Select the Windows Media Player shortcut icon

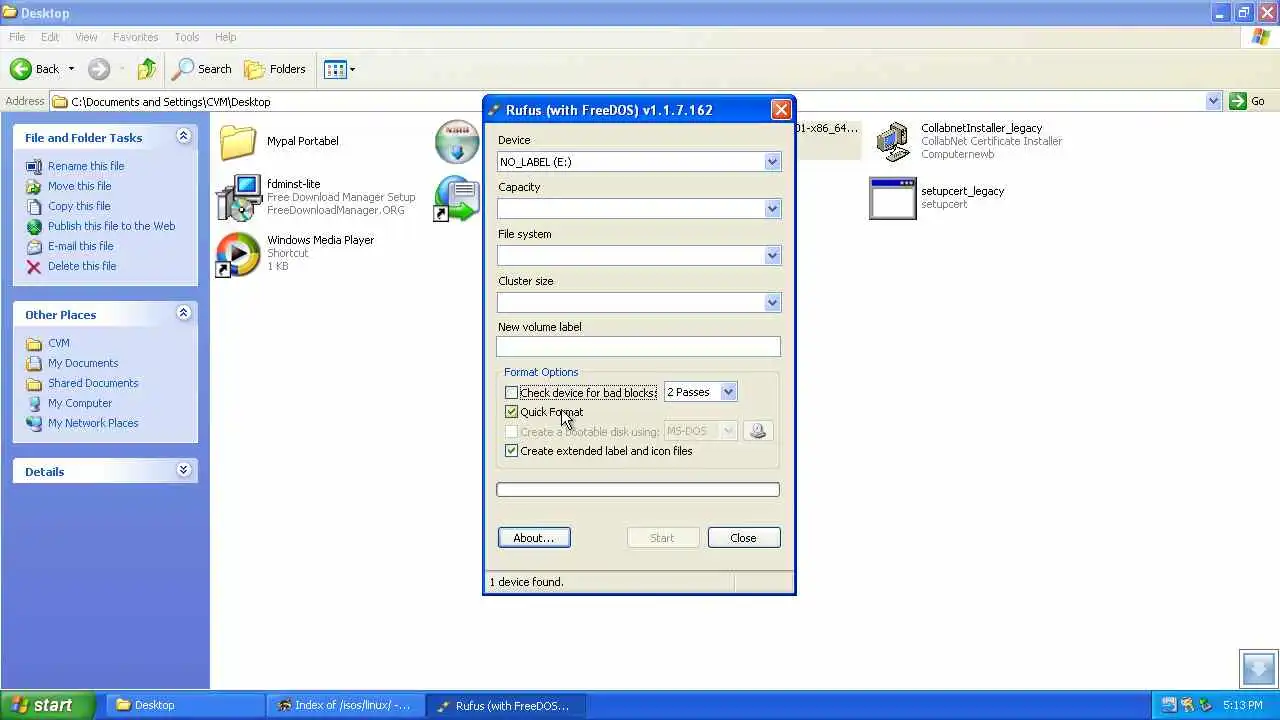pos(238,254)
